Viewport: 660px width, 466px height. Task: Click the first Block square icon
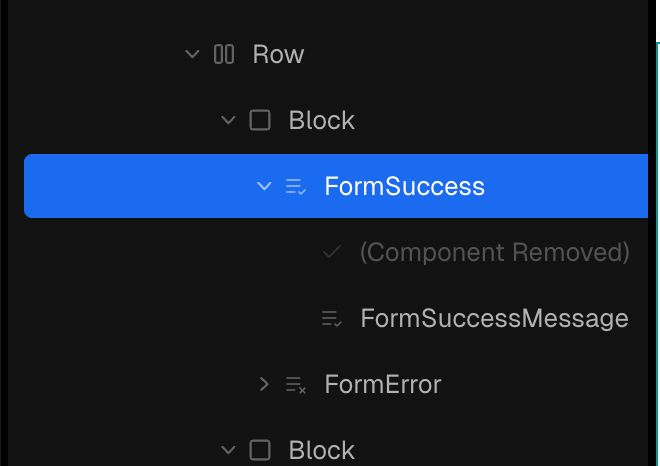pos(260,120)
